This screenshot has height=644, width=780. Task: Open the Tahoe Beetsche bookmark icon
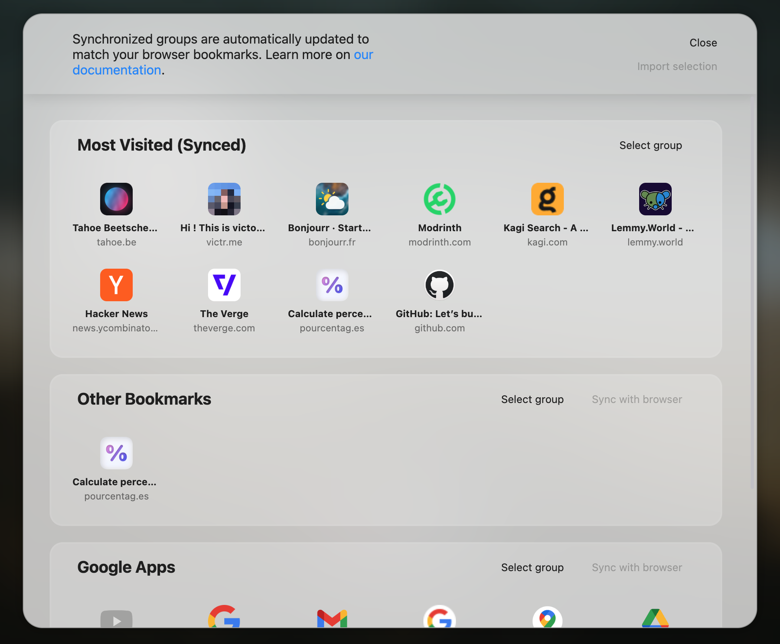tap(116, 199)
